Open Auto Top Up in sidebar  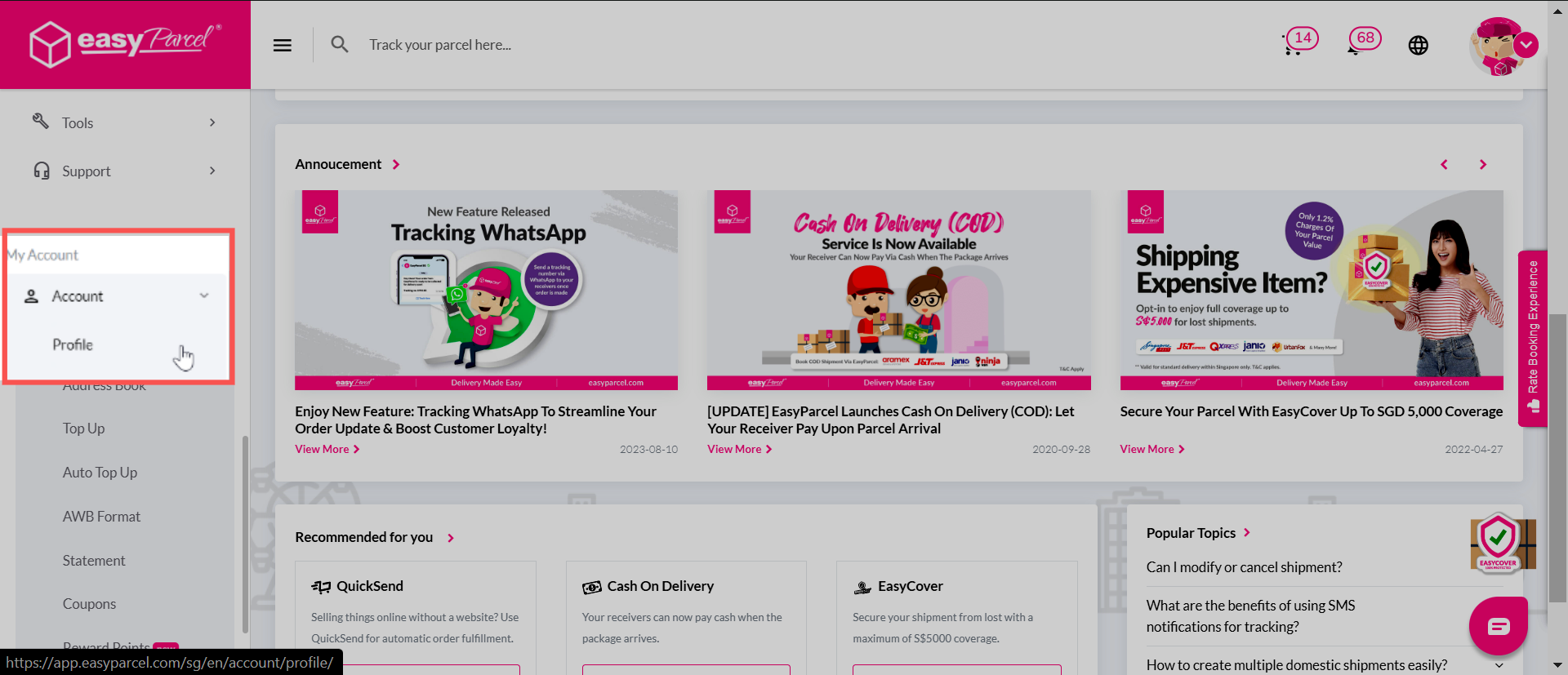100,473
